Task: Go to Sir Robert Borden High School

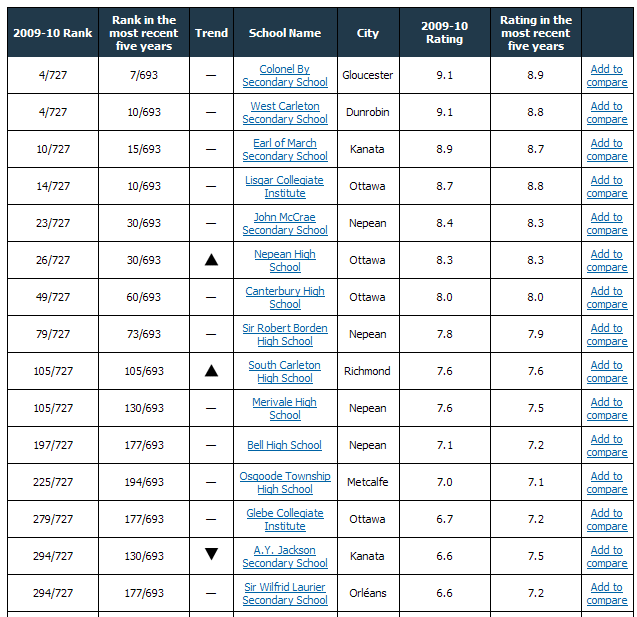Action: 284,335
